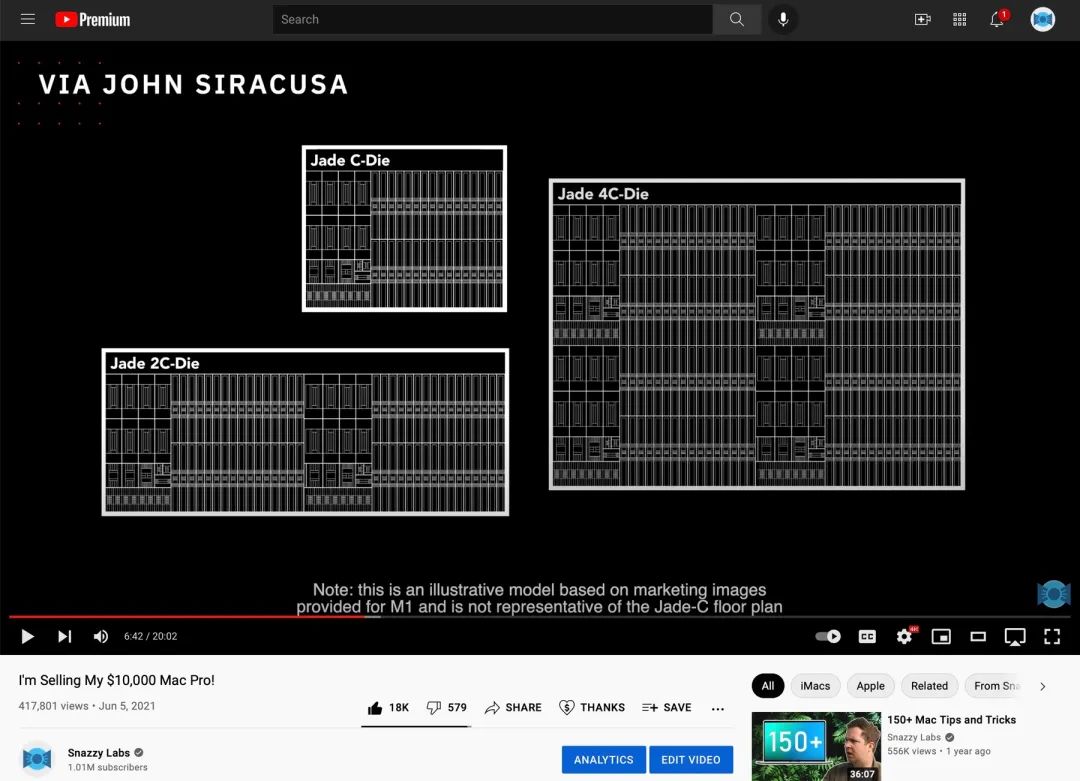Viewport: 1080px width, 781px height.
Task: Mute the video volume
Action: point(101,636)
